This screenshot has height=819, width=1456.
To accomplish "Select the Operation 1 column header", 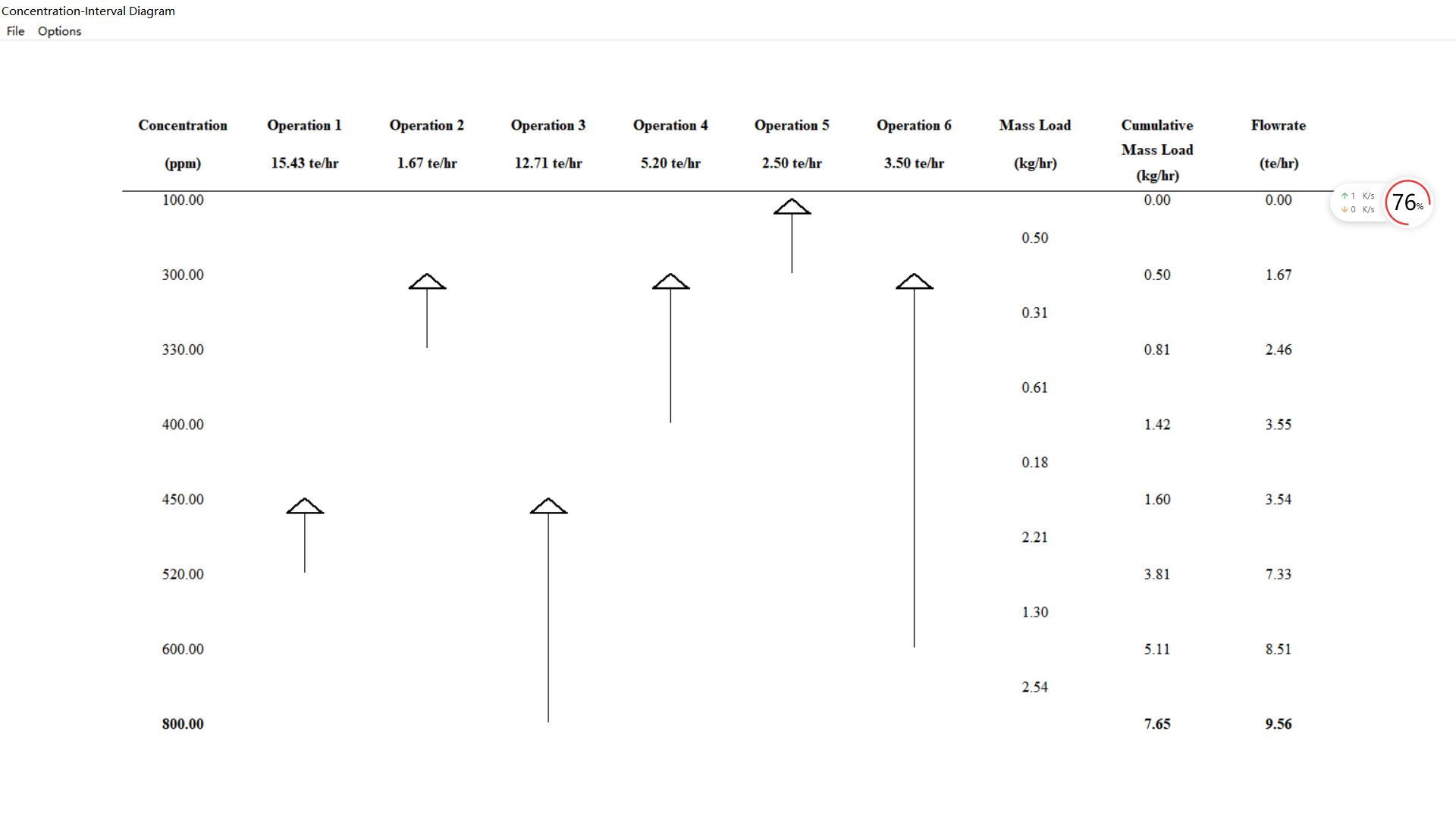I will point(304,125).
